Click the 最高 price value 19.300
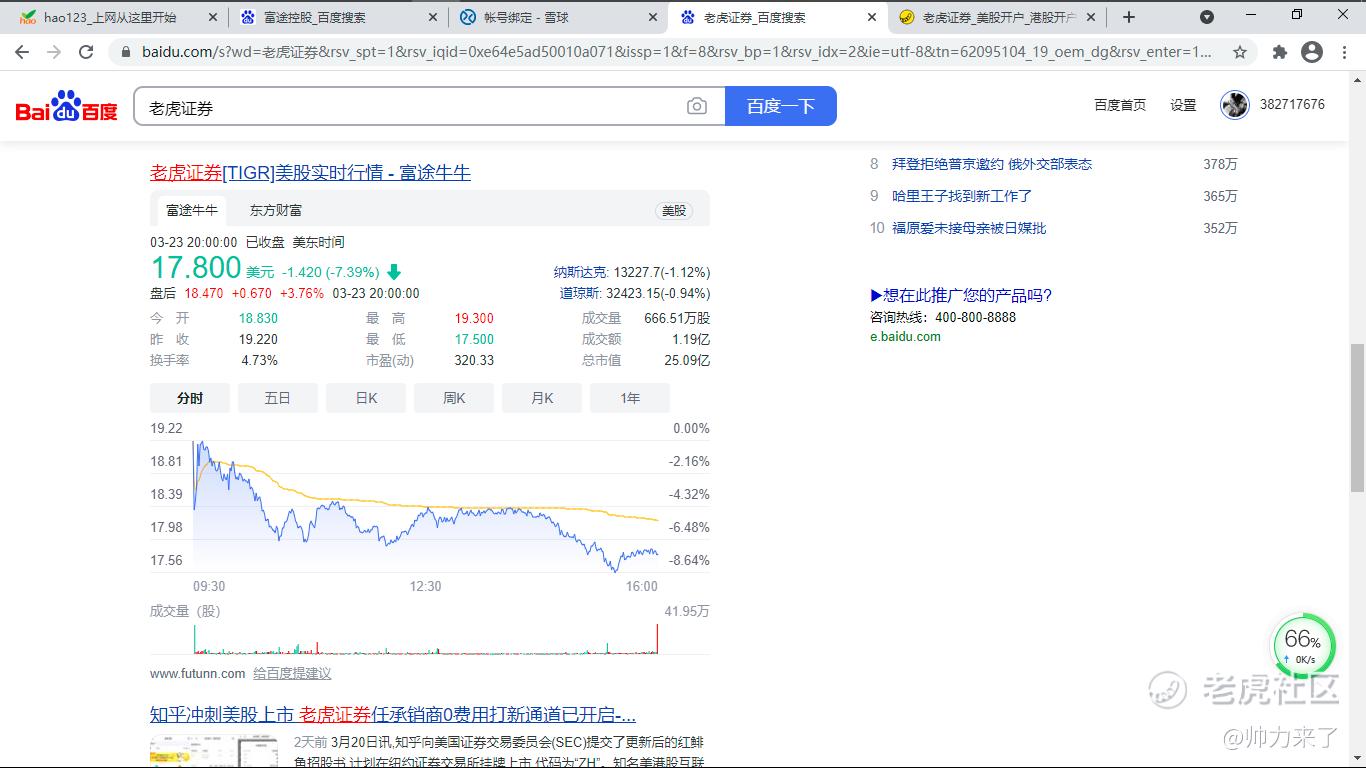The image size is (1366, 768). coord(474,318)
